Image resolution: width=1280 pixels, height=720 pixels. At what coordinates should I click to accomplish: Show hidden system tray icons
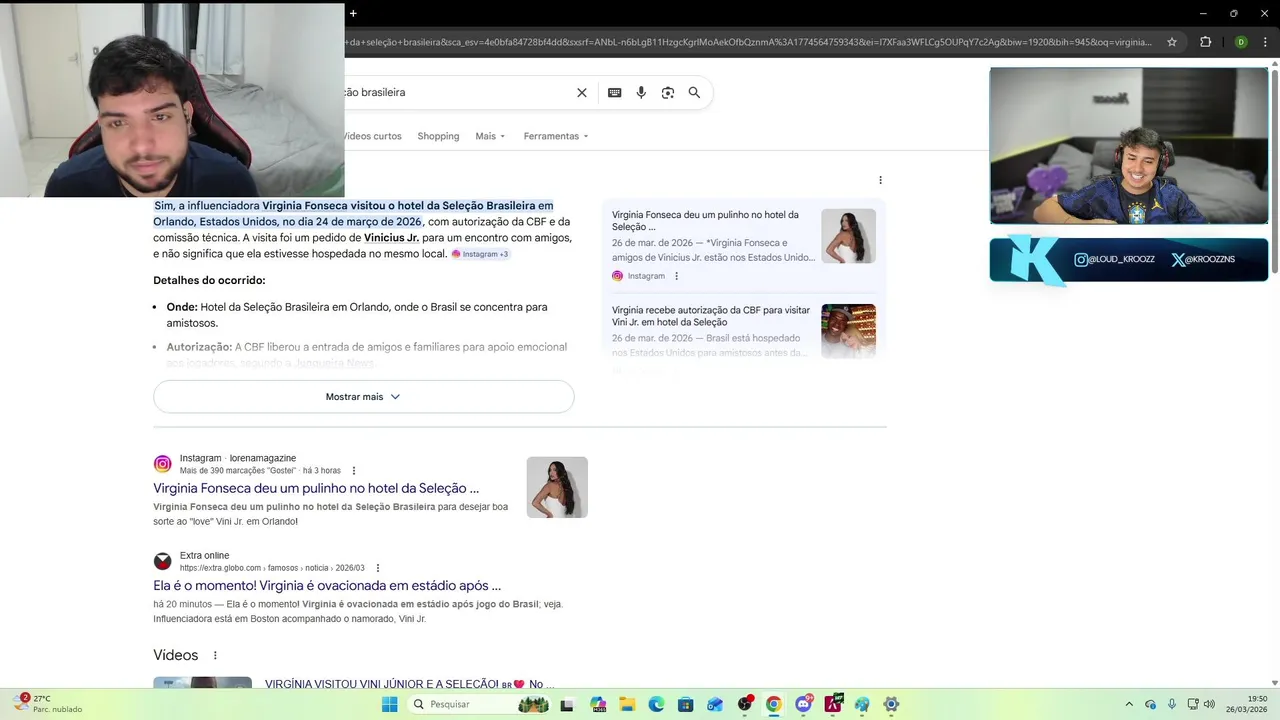click(1129, 704)
